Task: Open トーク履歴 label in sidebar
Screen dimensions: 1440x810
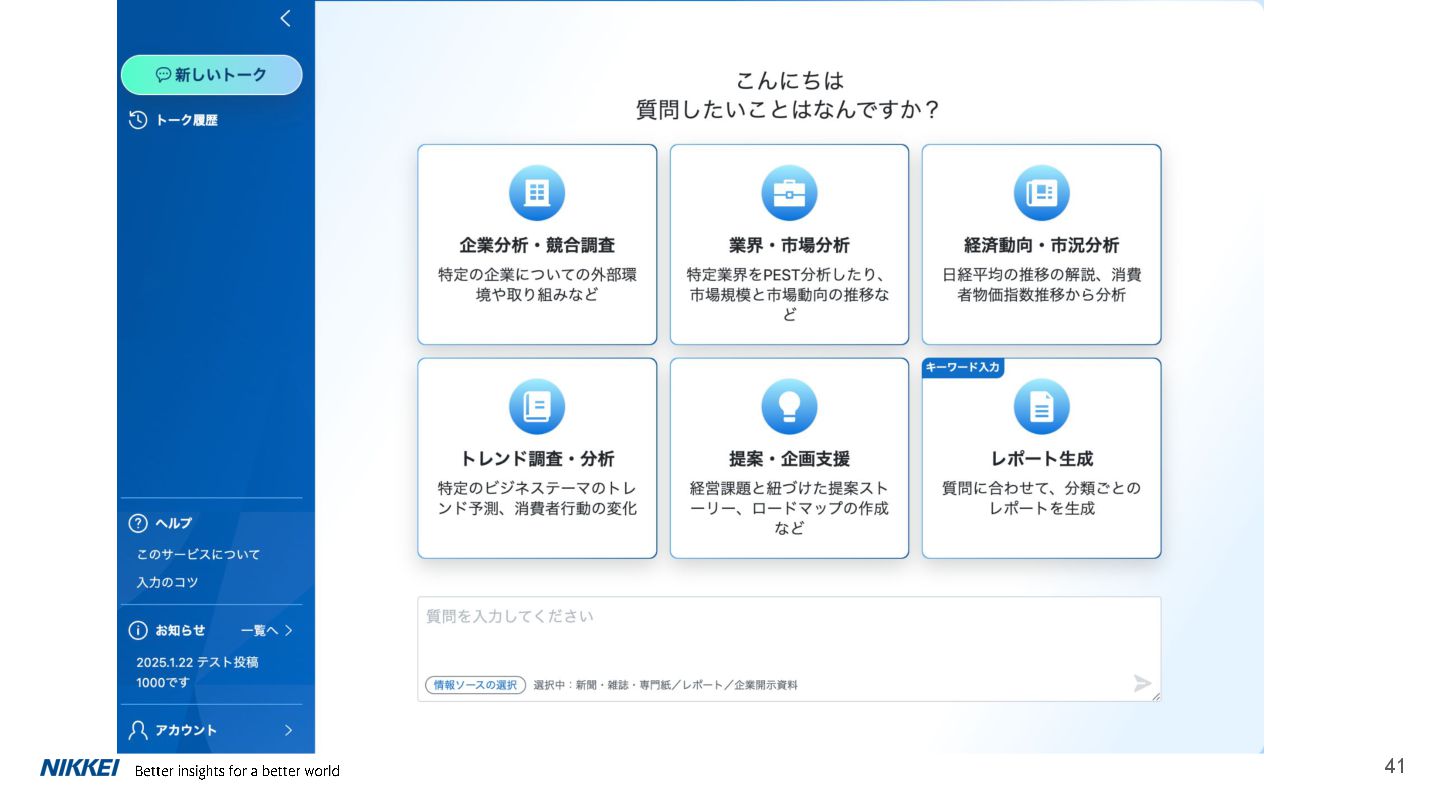Action: tap(186, 120)
